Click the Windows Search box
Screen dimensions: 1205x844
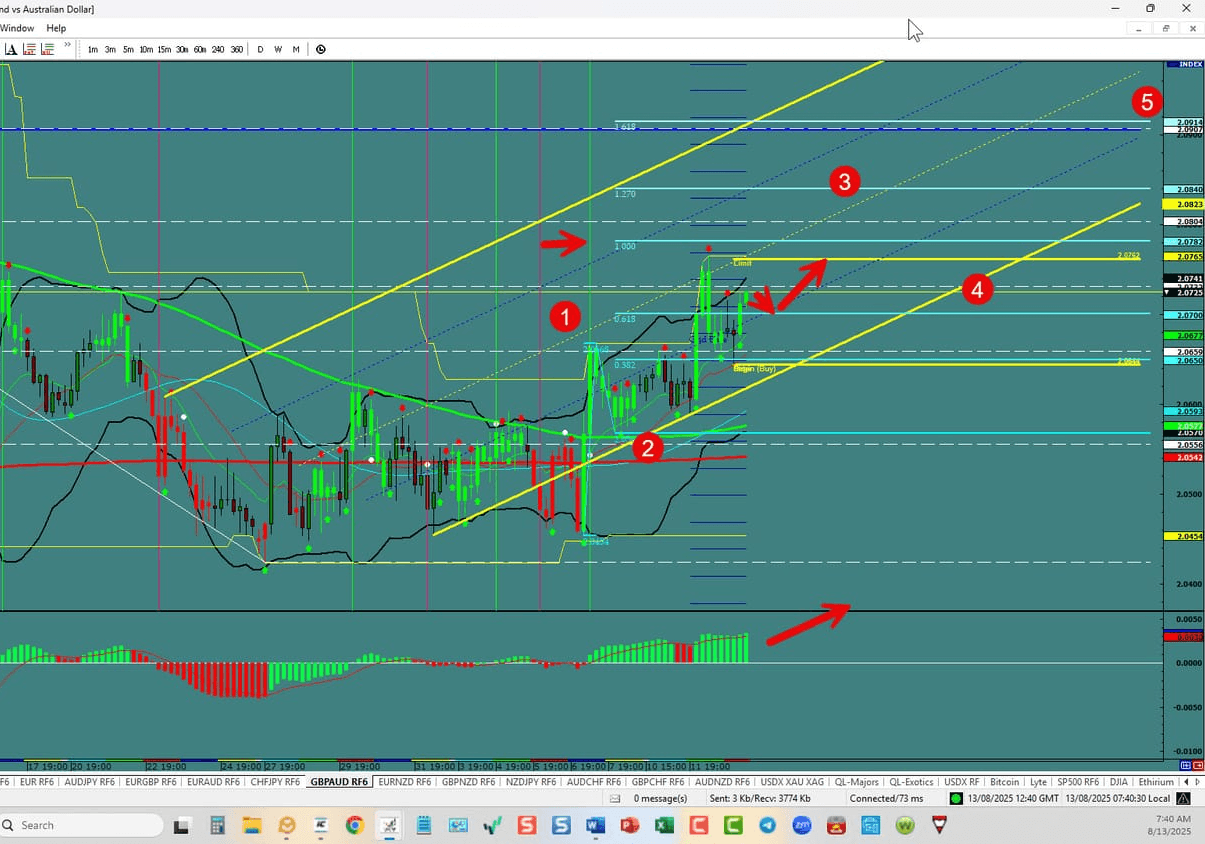(80, 825)
